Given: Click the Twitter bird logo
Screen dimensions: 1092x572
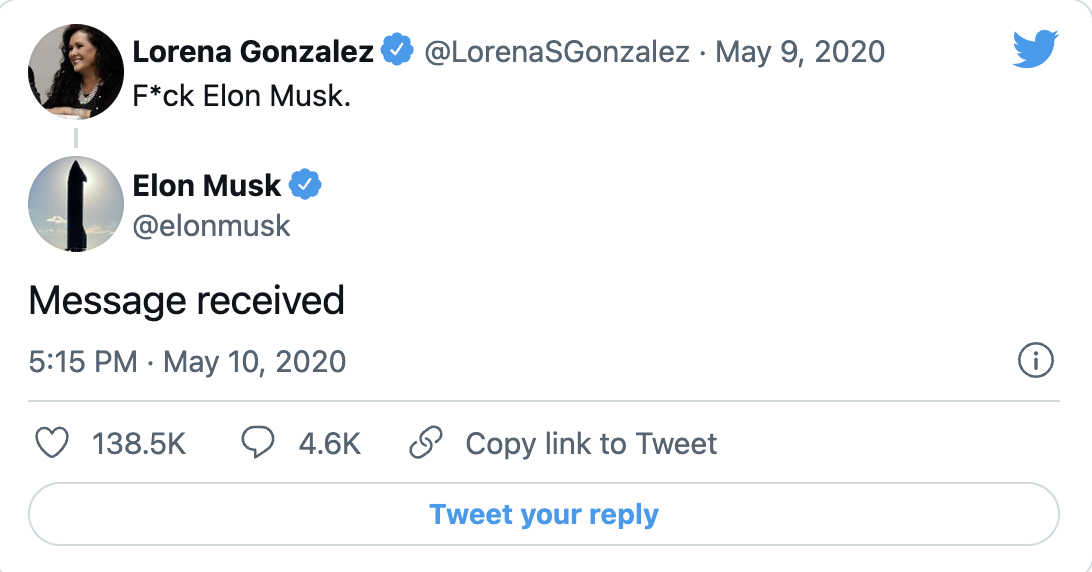Looking at the screenshot, I should pos(1034,49).
